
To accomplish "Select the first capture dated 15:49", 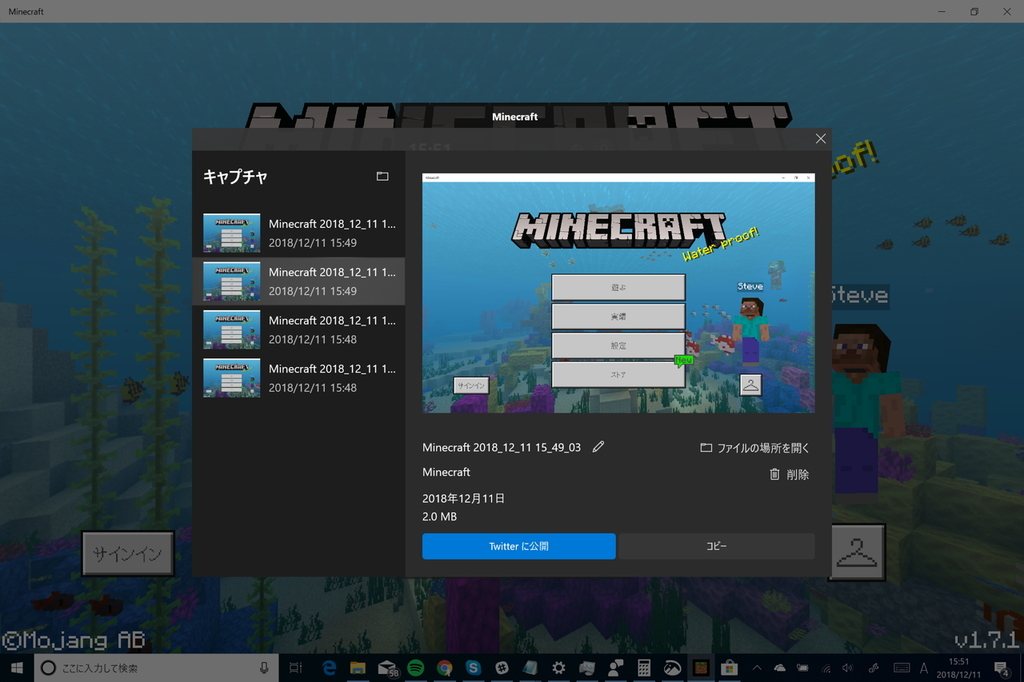I will (x=298, y=233).
